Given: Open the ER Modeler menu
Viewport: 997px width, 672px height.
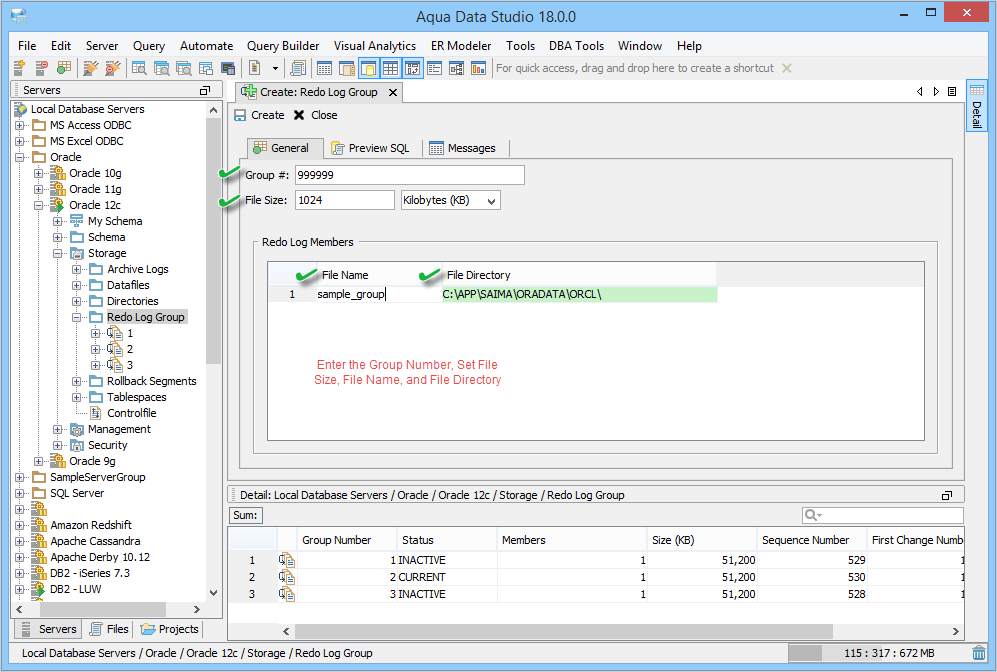Looking at the screenshot, I should 461,46.
